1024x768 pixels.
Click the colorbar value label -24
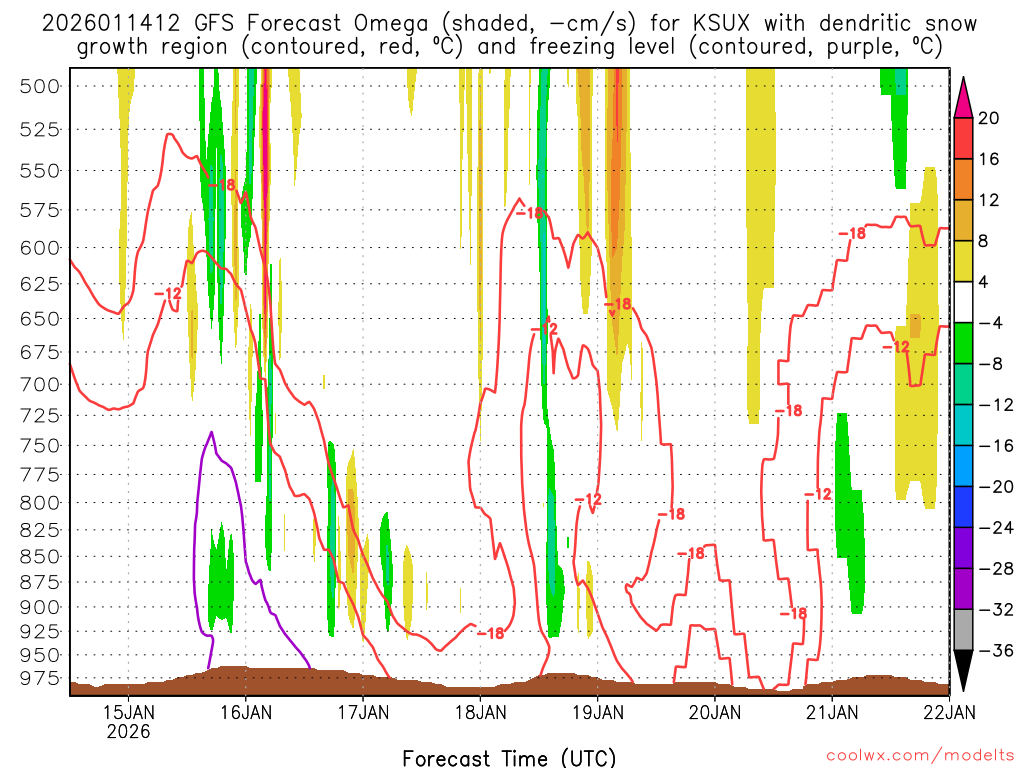click(x=995, y=528)
